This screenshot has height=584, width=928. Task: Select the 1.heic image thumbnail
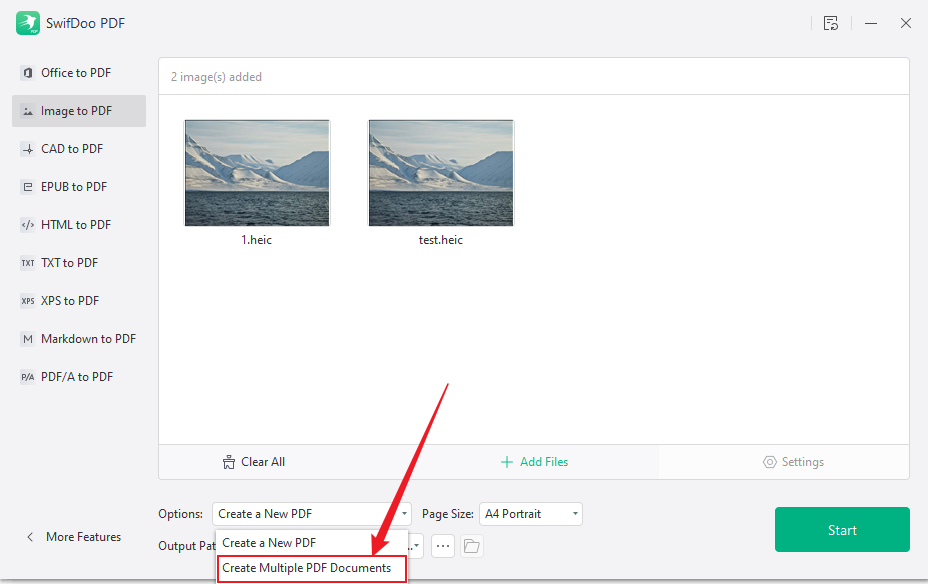click(x=256, y=172)
